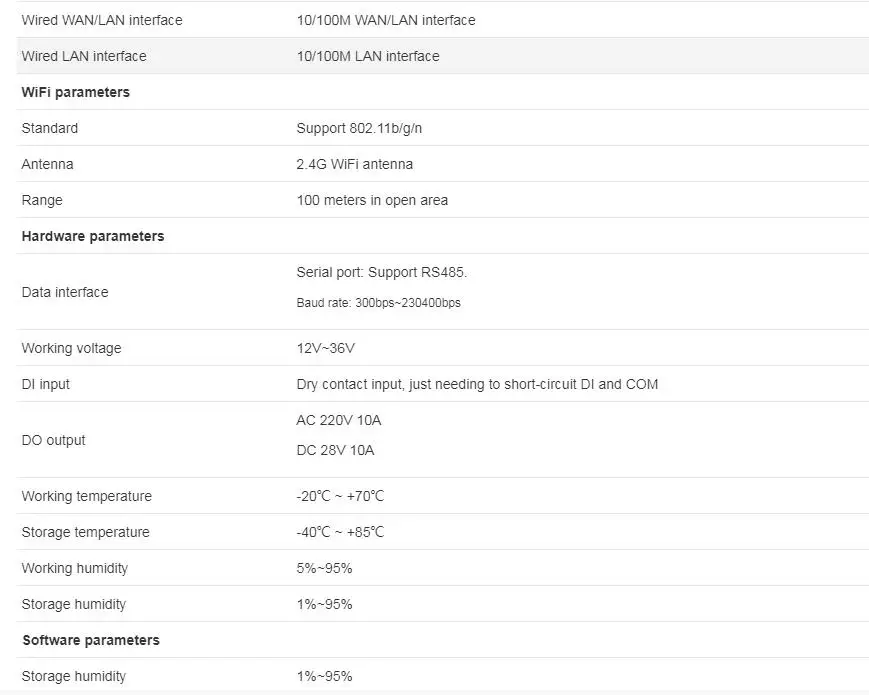Click the 'Wired WAN/LAN interface' label

[x=102, y=20]
